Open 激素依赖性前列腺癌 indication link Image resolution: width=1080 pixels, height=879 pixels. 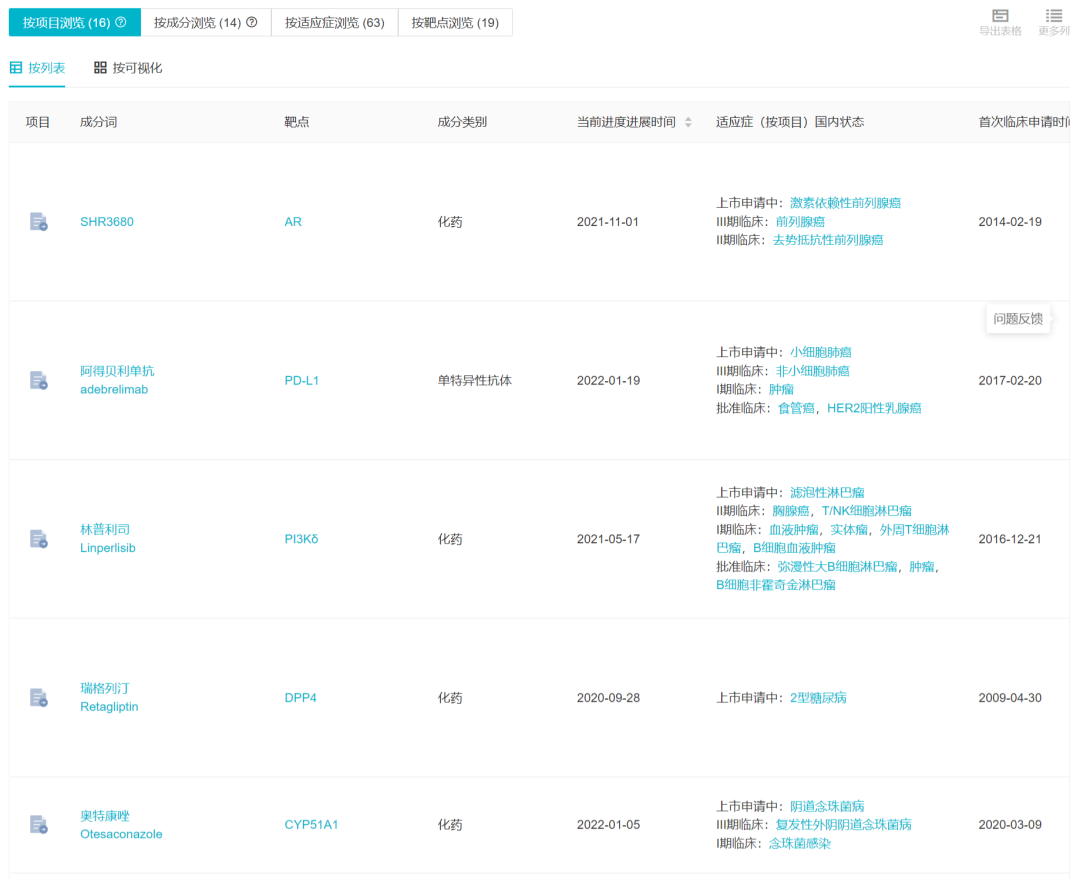845,203
